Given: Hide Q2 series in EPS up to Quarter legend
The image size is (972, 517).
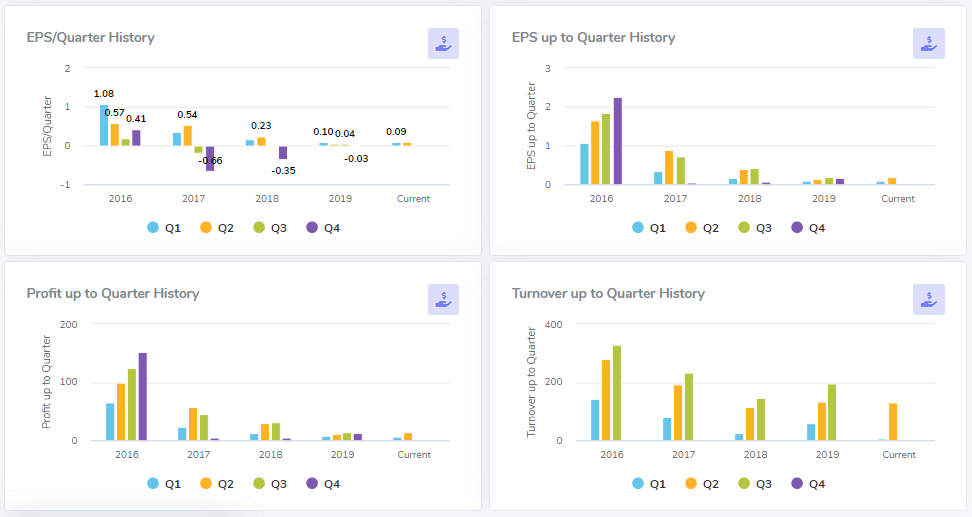Looking at the screenshot, I should tap(701, 228).
